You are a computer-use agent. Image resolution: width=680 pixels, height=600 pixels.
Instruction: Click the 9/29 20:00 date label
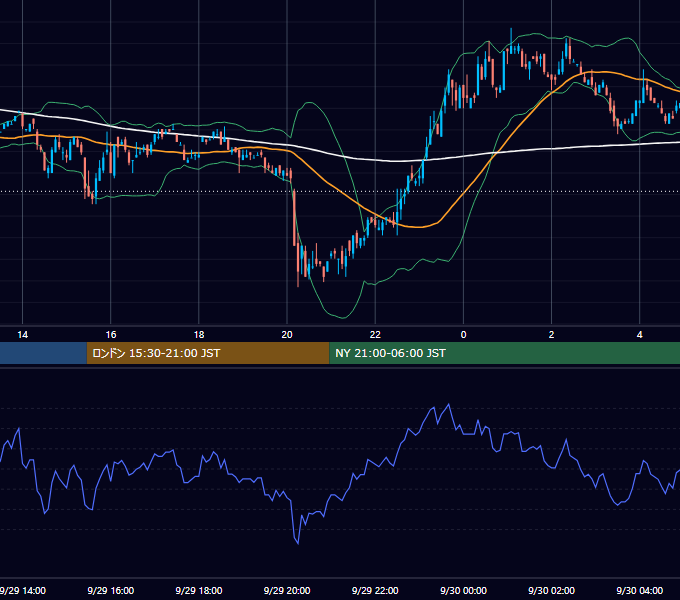[287, 590]
